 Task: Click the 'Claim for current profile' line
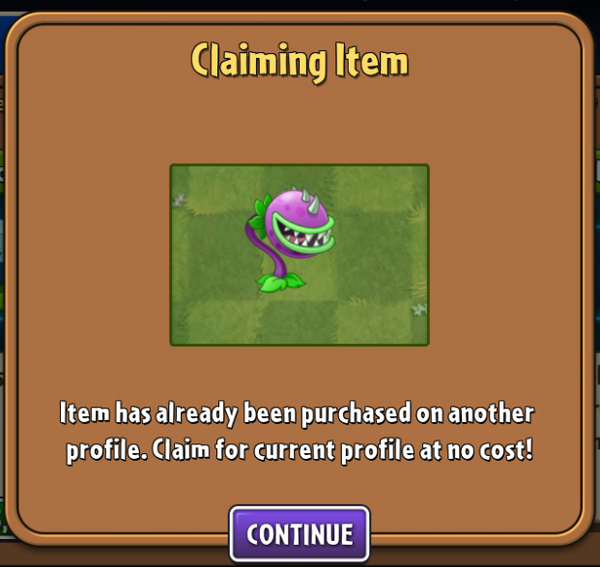click(x=283, y=450)
